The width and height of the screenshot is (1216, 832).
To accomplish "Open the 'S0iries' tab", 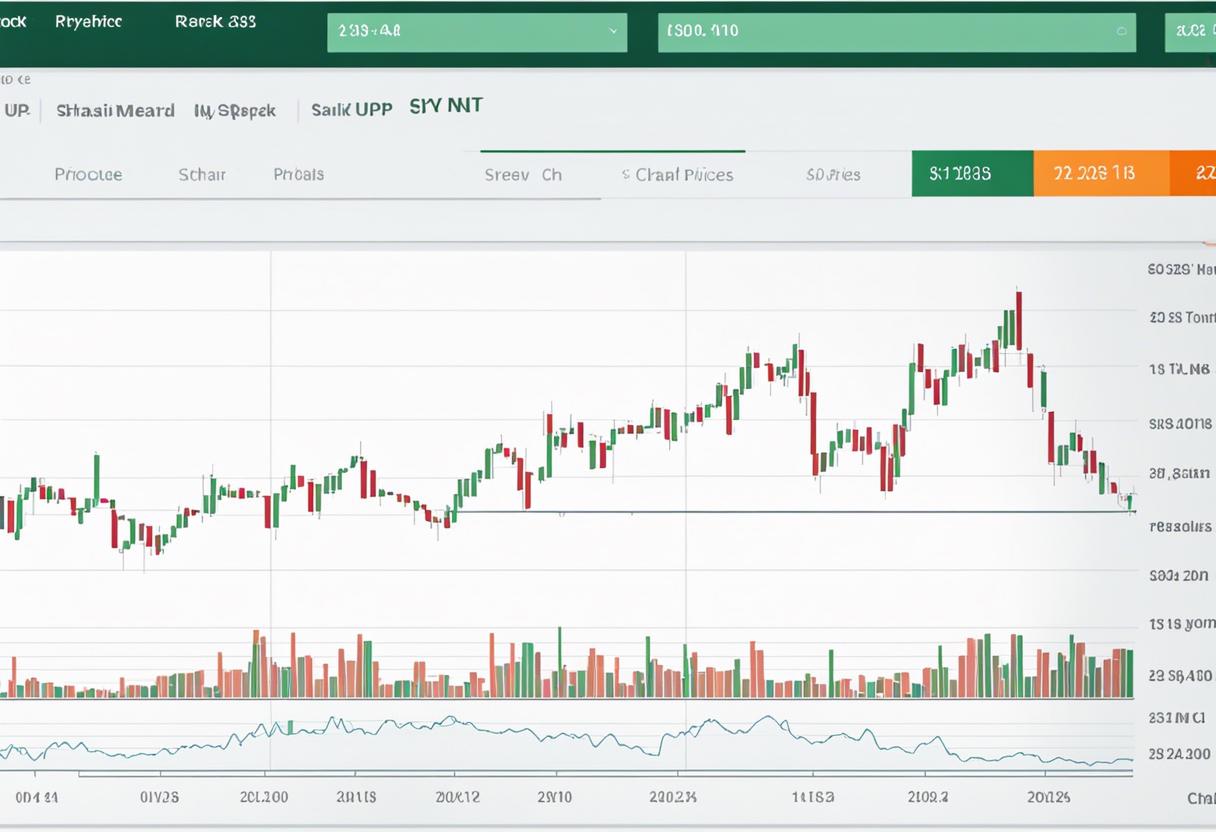I will (833, 175).
